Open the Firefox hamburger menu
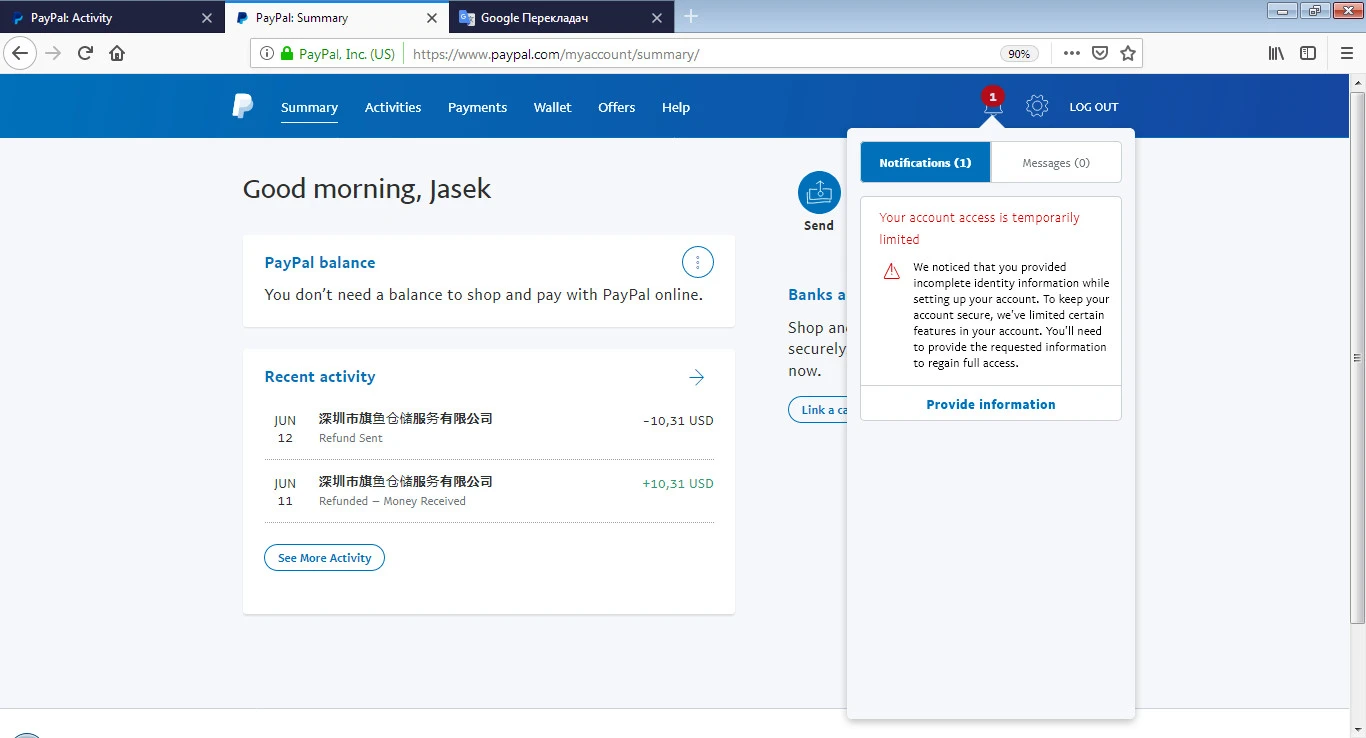The width and height of the screenshot is (1366, 738). (1347, 54)
